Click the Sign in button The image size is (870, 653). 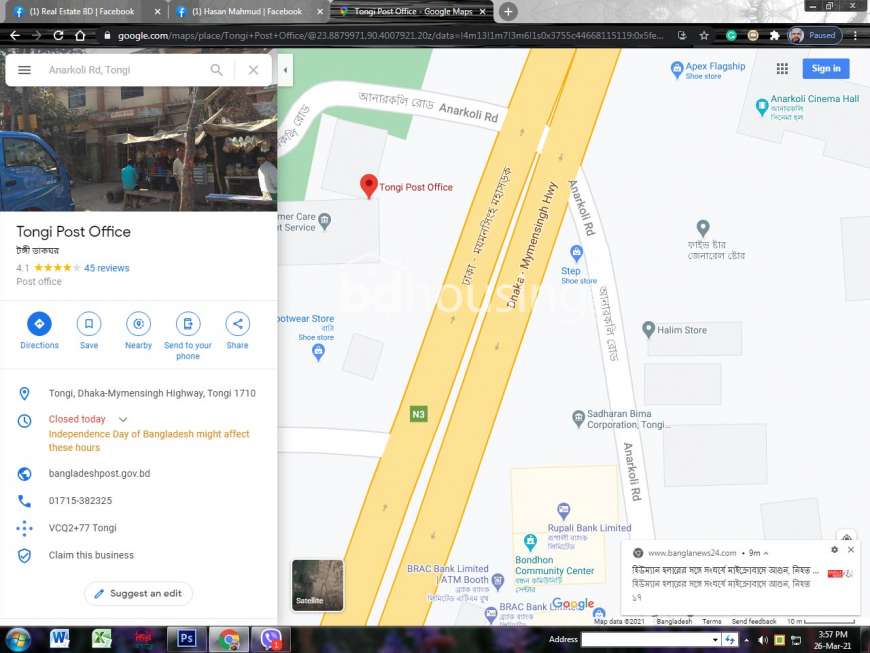[x=826, y=69]
